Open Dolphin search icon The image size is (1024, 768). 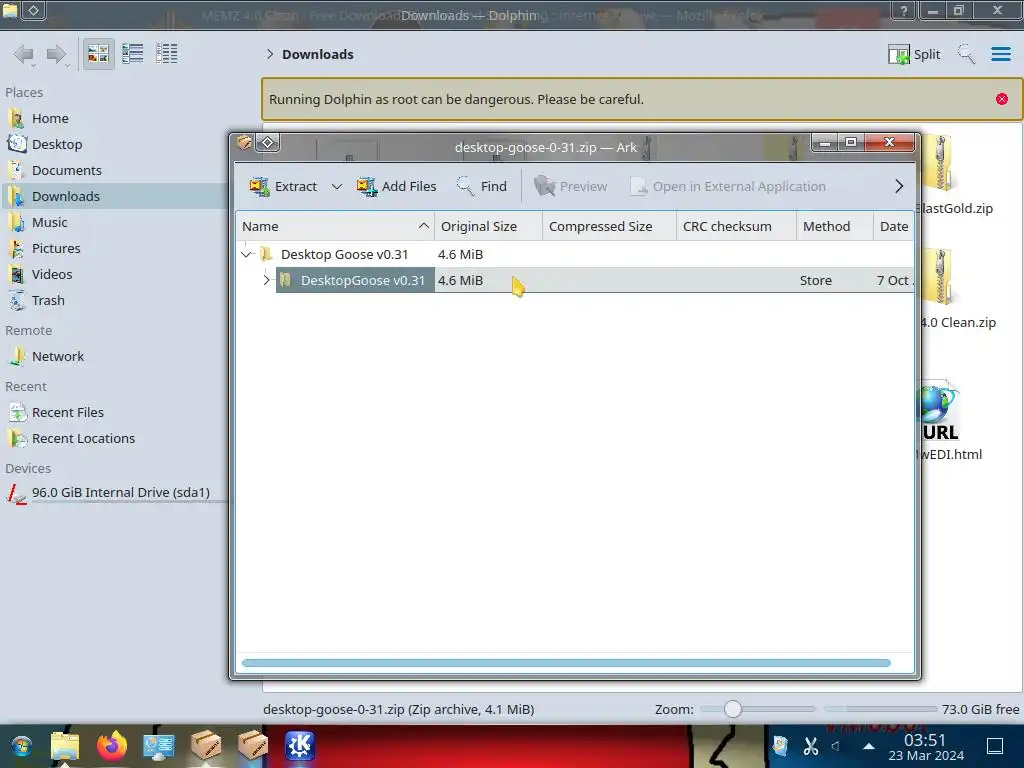tap(966, 54)
